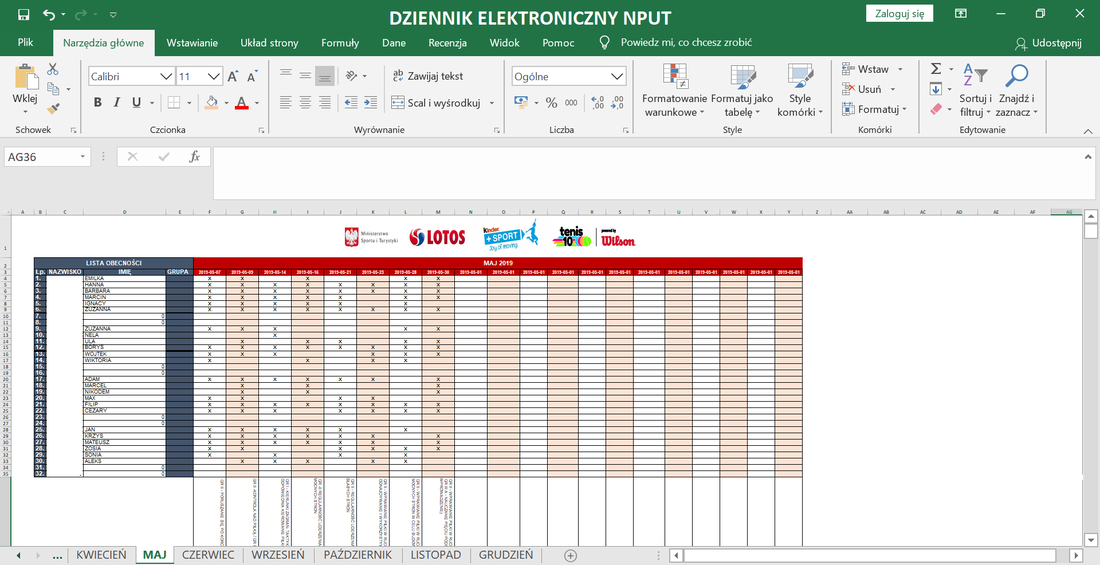Click the increase indent icon
This screenshot has height=565, width=1100.
(371, 103)
